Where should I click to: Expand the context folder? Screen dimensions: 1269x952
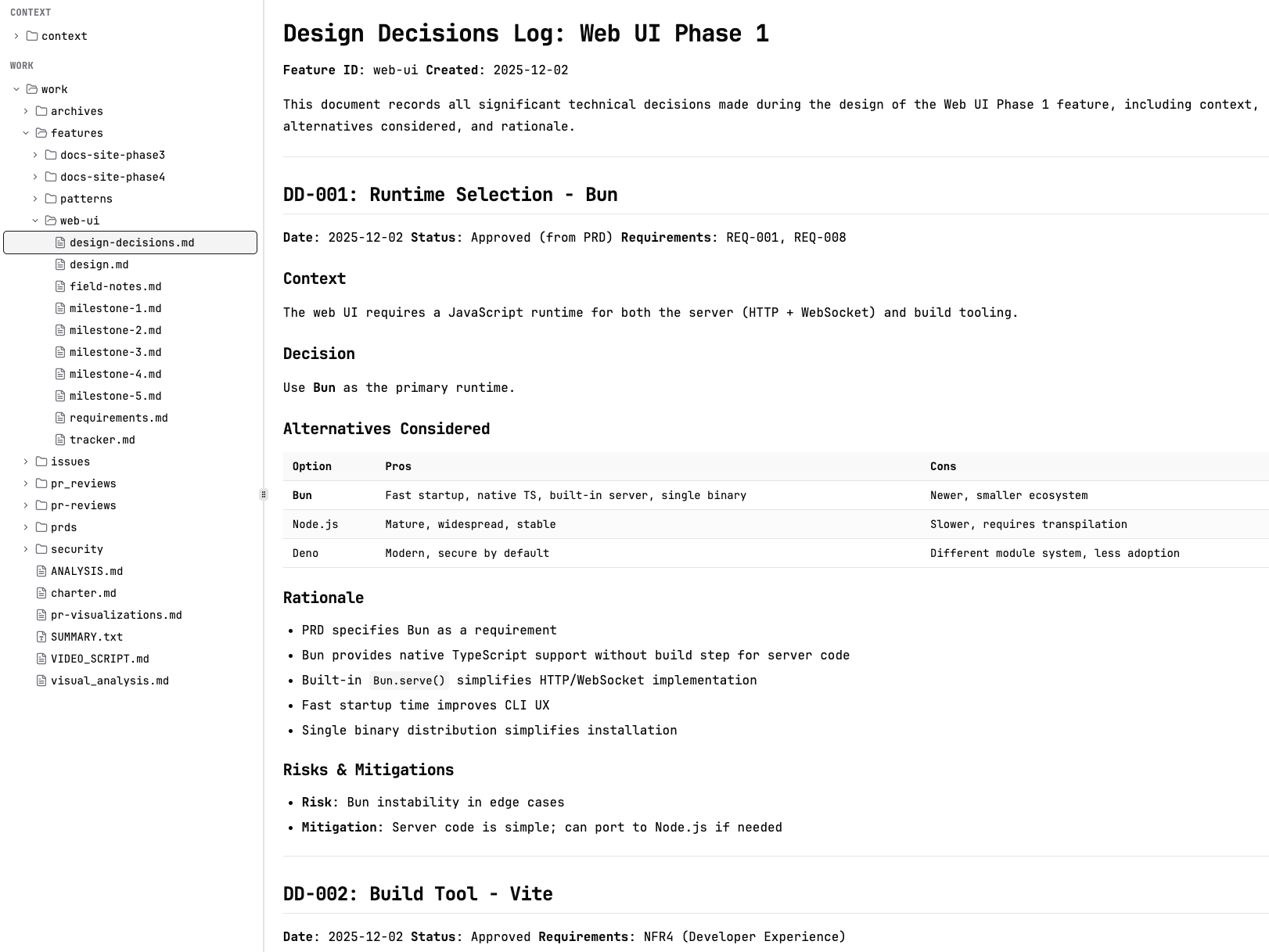click(15, 36)
